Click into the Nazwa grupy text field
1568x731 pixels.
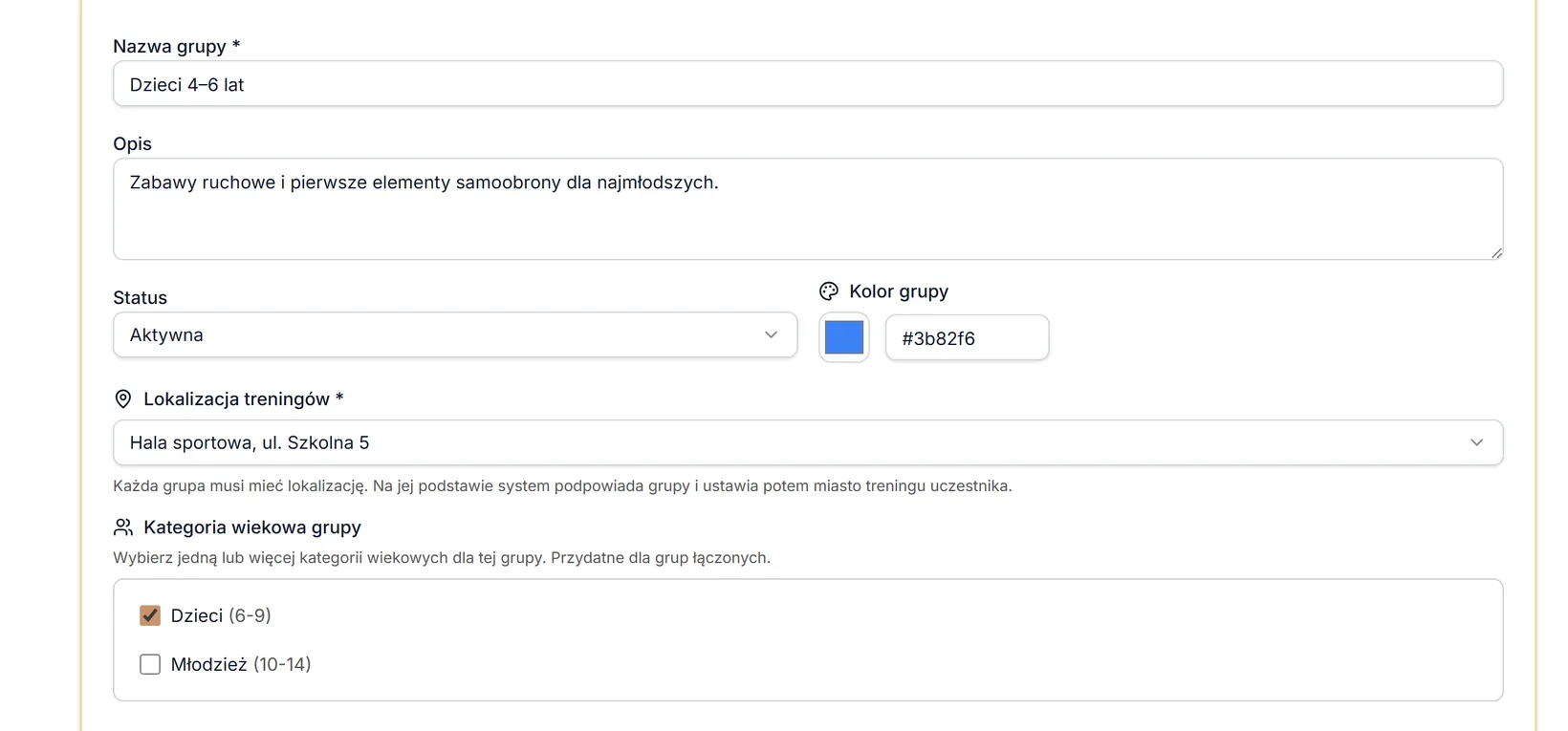pos(808,84)
